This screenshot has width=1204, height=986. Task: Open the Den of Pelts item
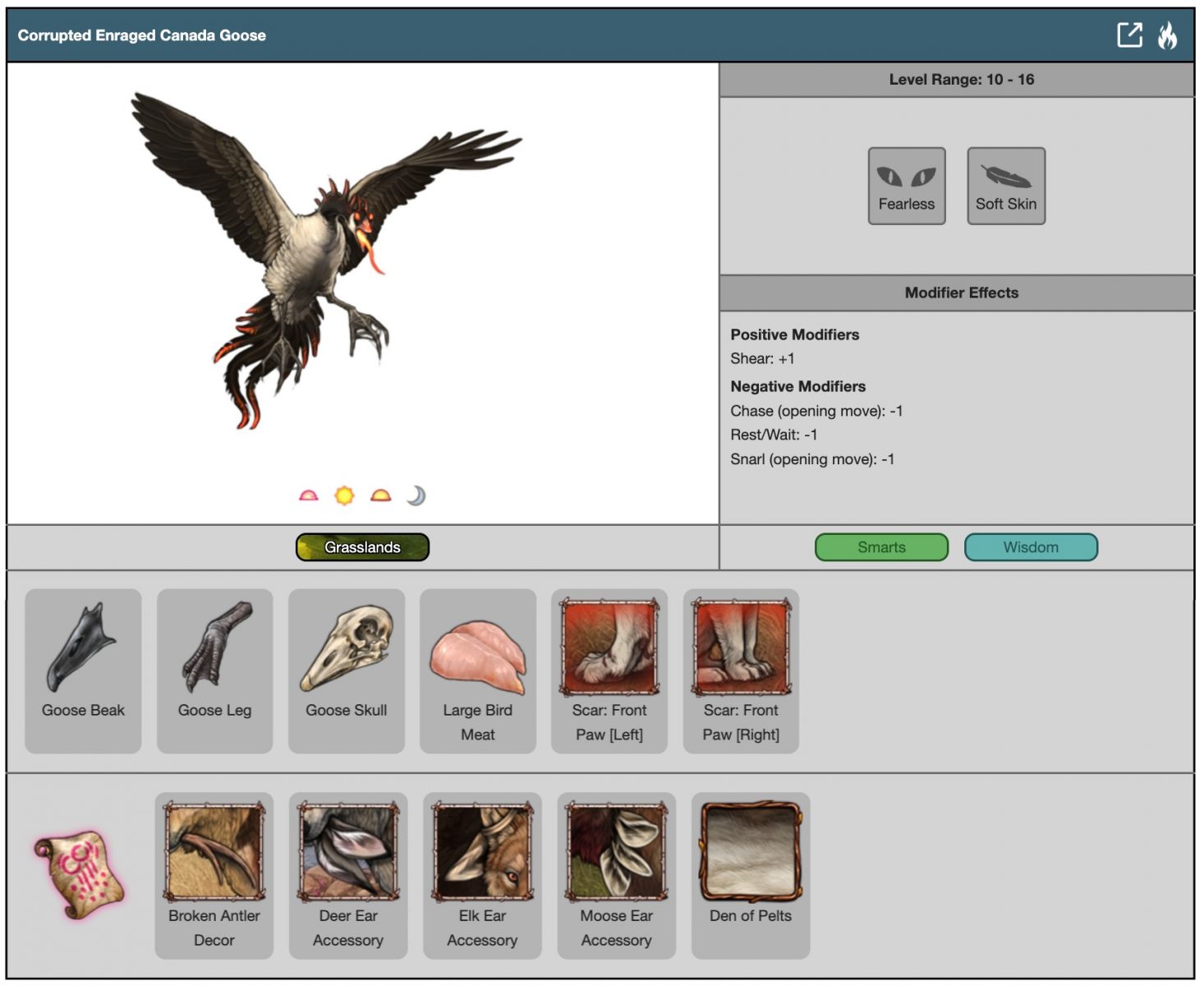750,875
